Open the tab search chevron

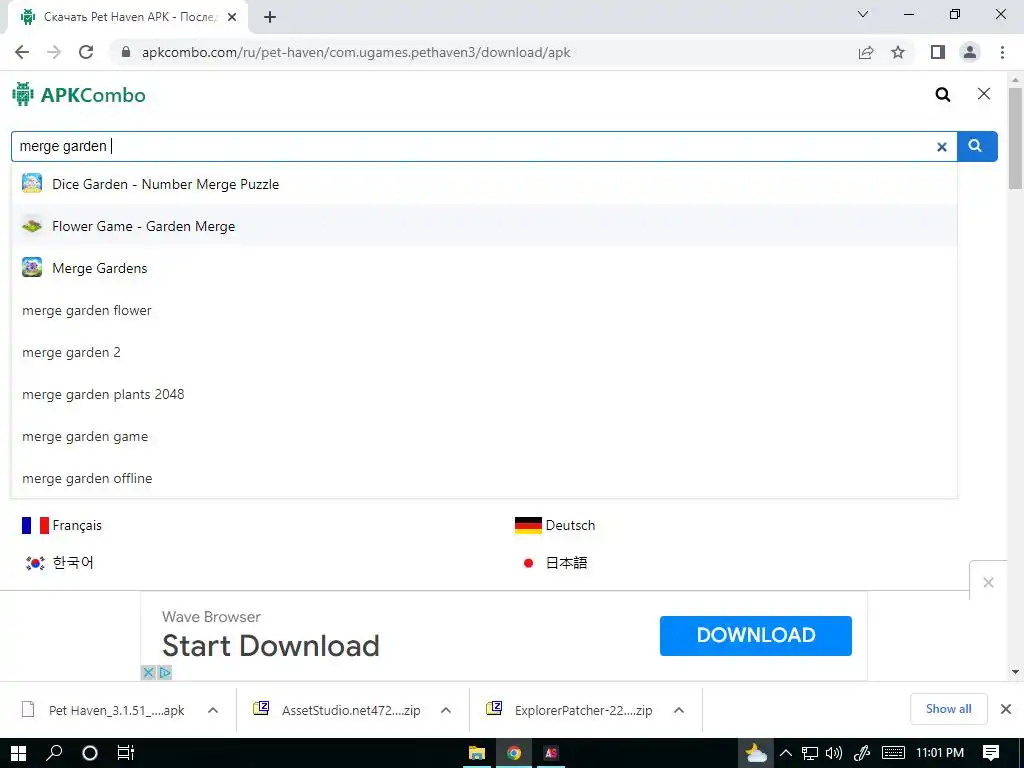coord(863,14)
